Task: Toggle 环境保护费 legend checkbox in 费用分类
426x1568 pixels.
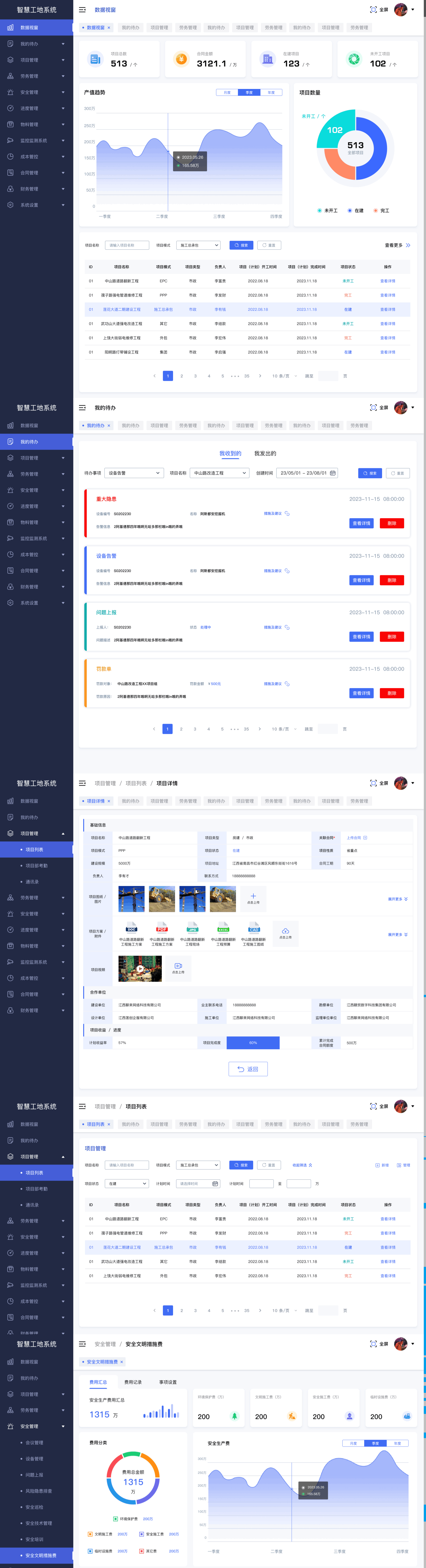Action: click(x=116, y=1519)
